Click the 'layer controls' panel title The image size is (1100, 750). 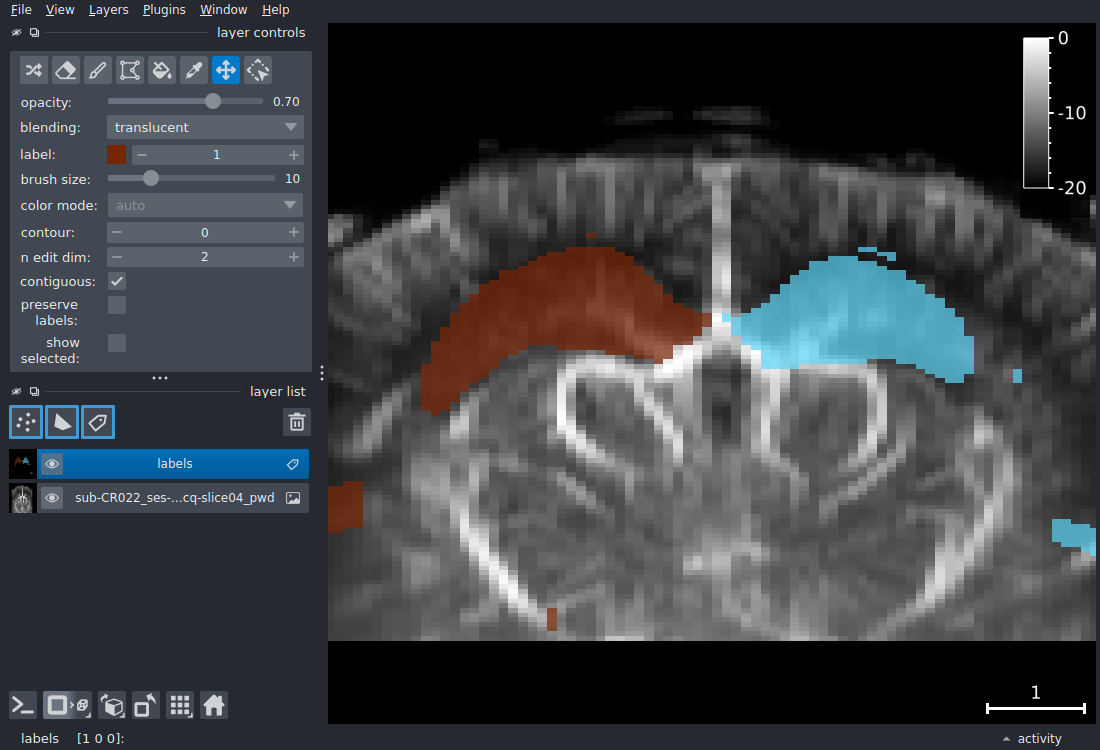[261, 32]
